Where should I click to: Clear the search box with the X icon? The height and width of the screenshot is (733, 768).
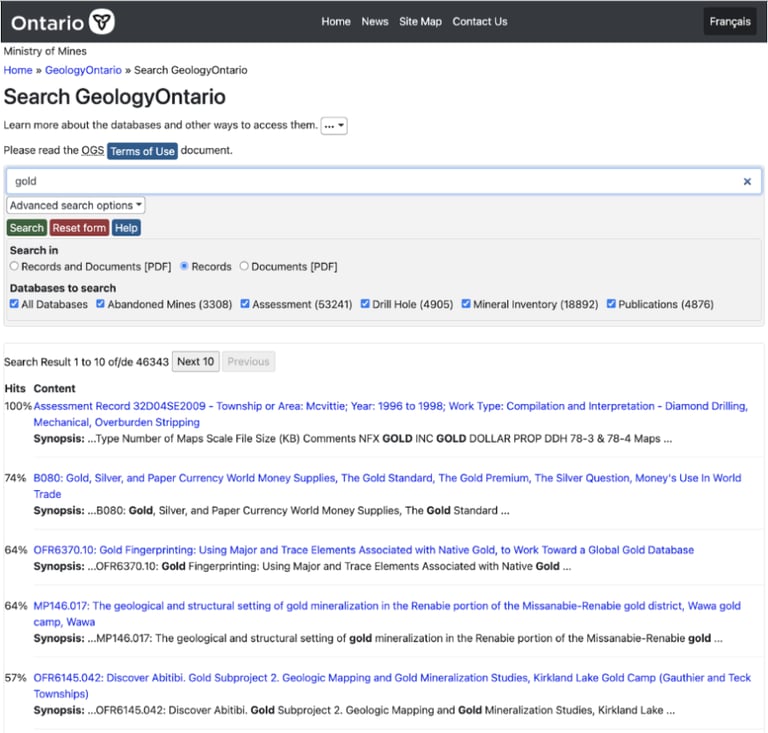click(747, 182)
